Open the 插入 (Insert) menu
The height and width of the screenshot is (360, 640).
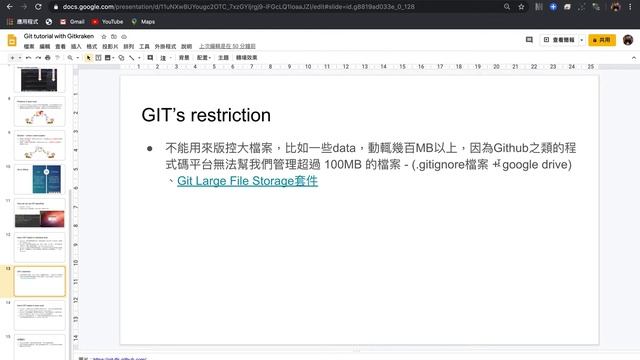click(76, 47)
